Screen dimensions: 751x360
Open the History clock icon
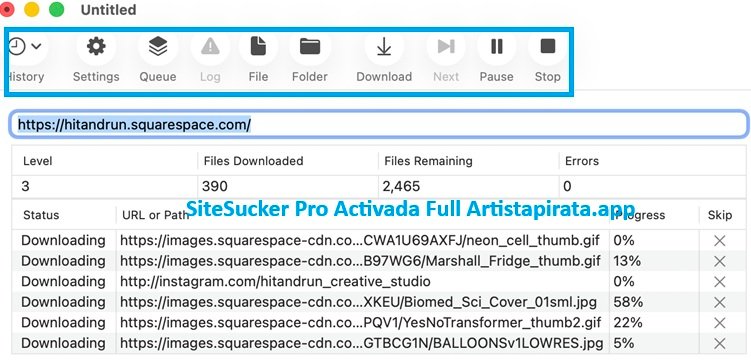pyautogui.click(x=17, y=46)
